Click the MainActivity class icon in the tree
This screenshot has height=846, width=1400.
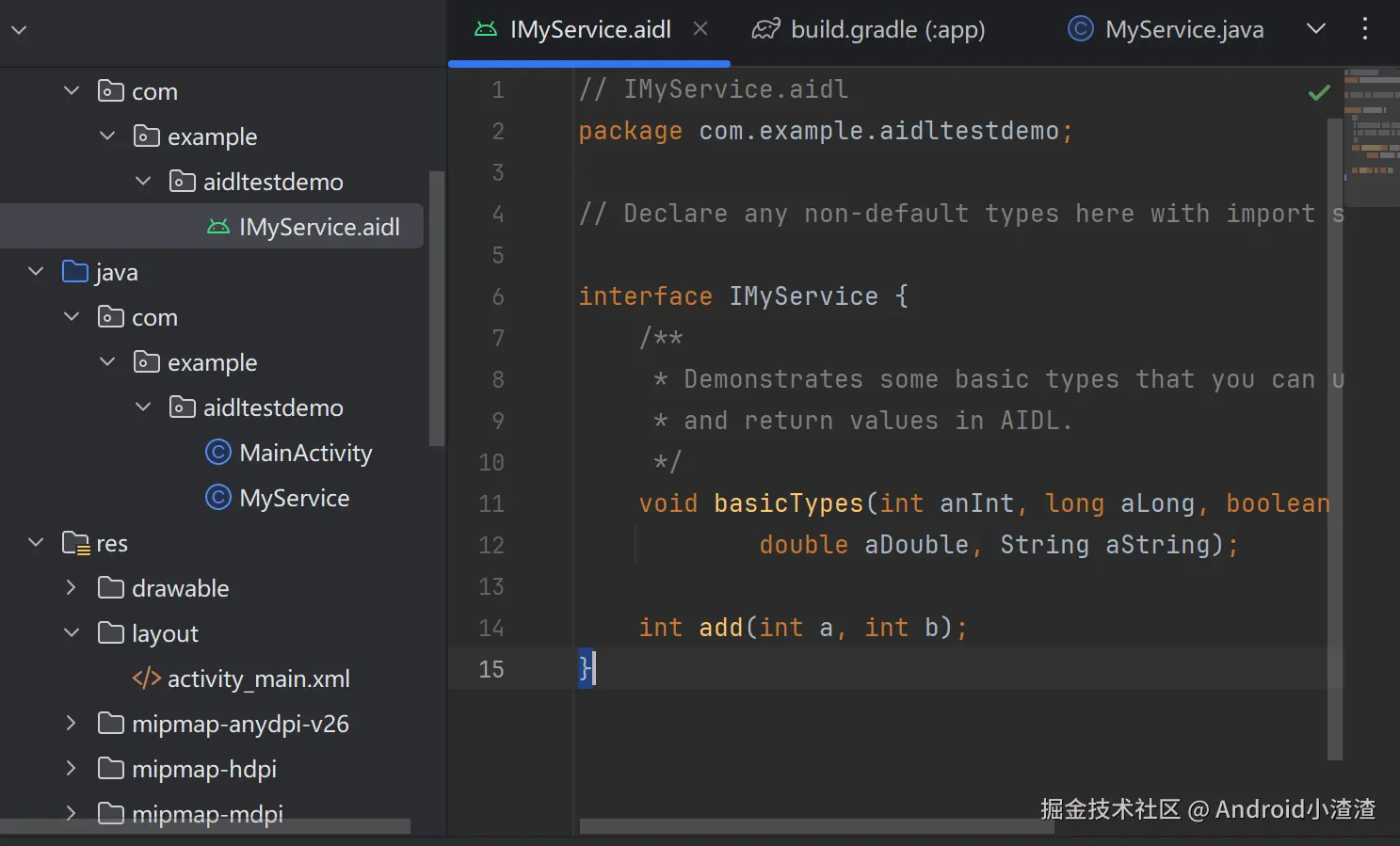(218, 453)
